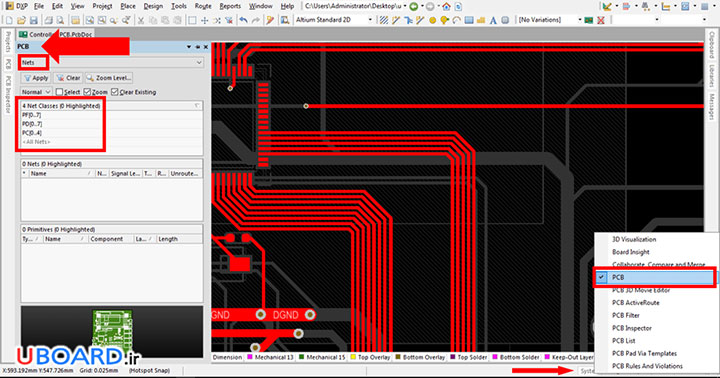Screen dimensions: 720x378
Task: Select the Place String text tool
Action: coord(493,20)
